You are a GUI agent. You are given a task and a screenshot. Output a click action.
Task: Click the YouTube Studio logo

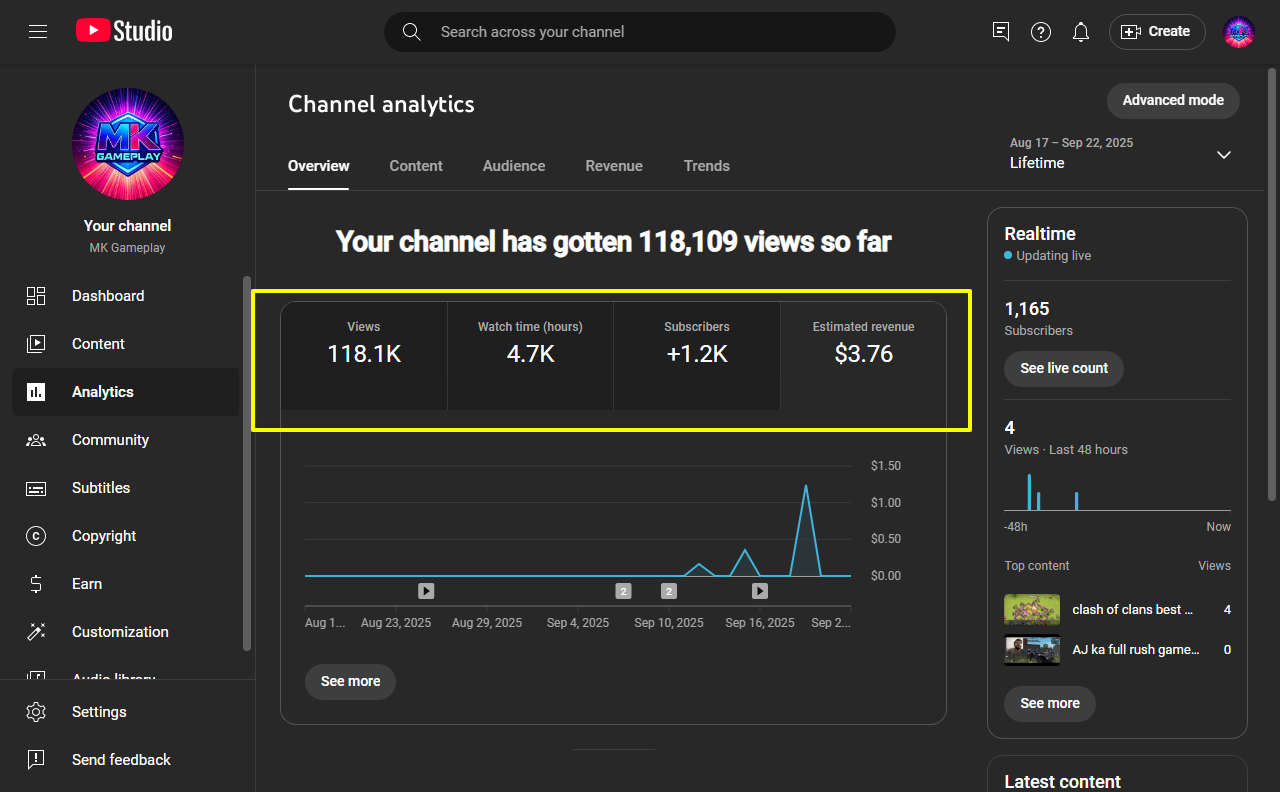124,32
